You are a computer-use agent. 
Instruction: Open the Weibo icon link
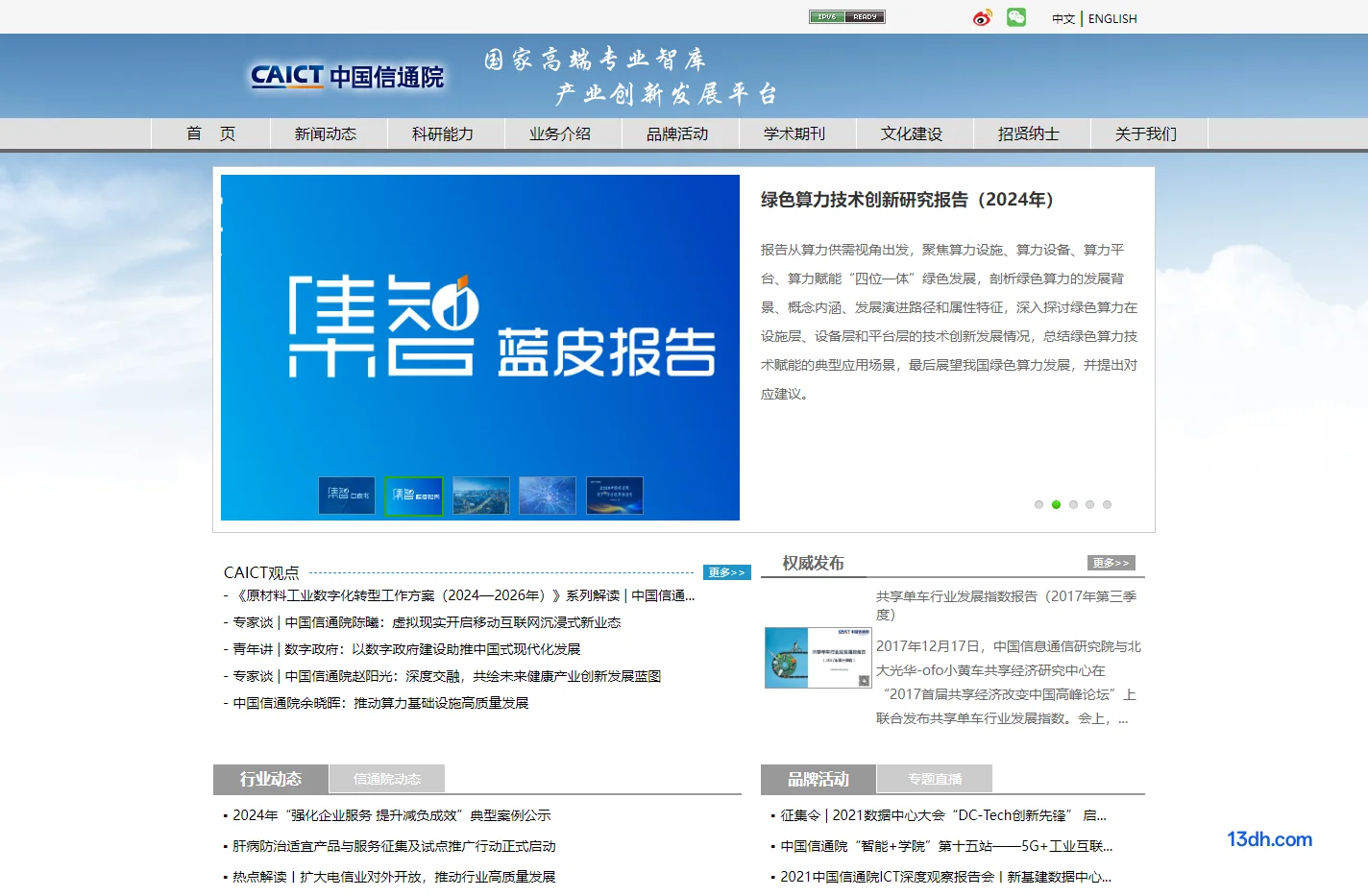(x=982, y=17)
